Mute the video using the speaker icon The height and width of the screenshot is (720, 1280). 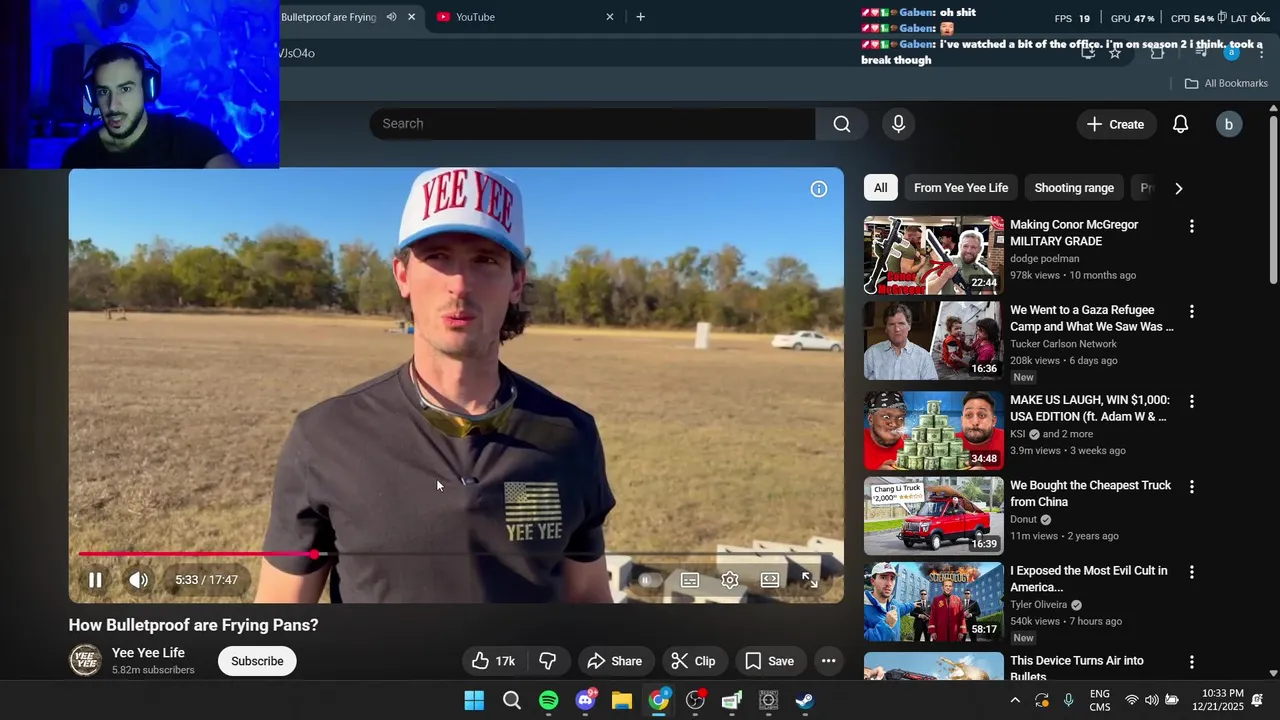tap(139, 580)
